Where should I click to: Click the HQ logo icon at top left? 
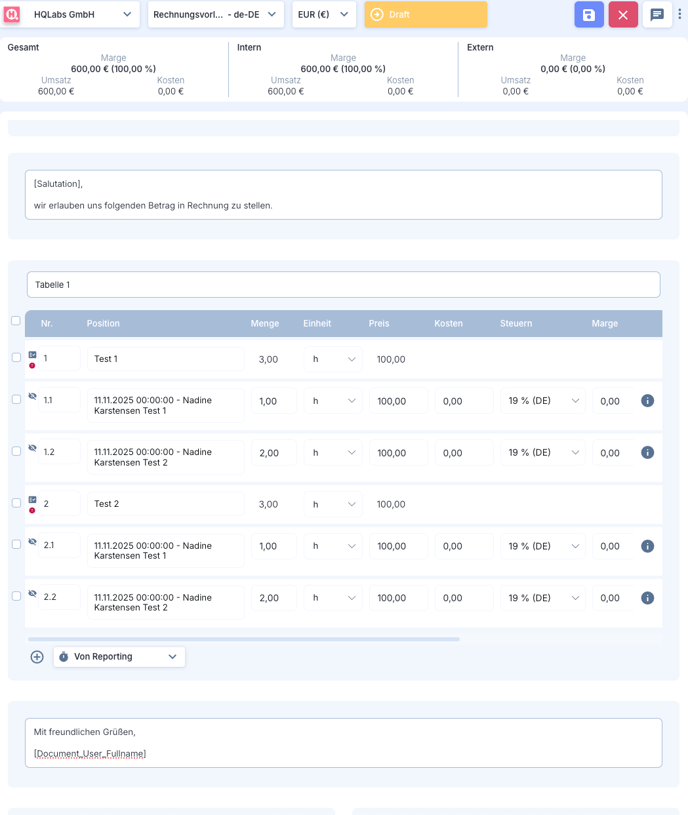pyautogui.click(x=12, y=15)
